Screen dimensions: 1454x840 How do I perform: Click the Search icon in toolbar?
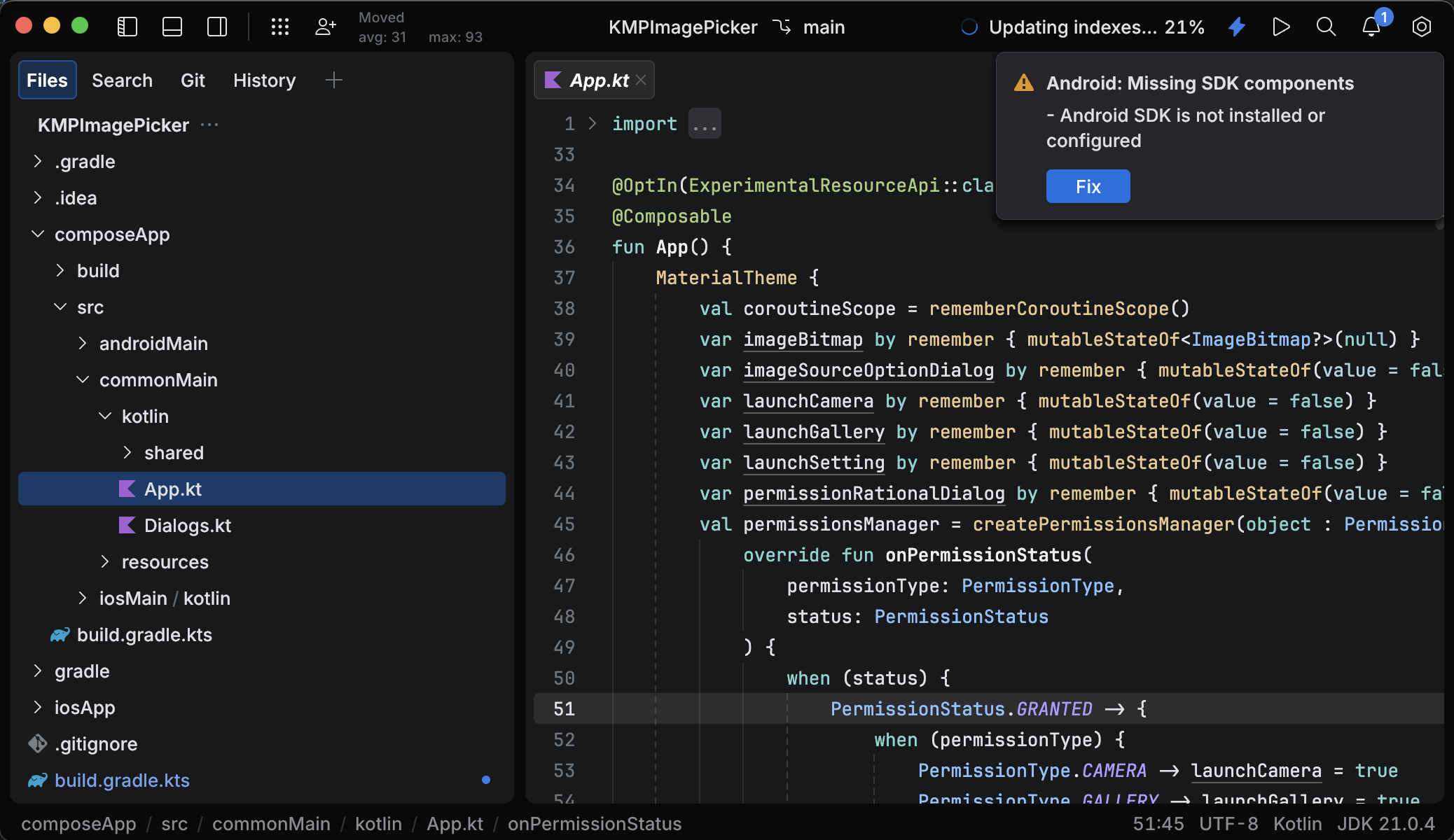click(1326, 26)
